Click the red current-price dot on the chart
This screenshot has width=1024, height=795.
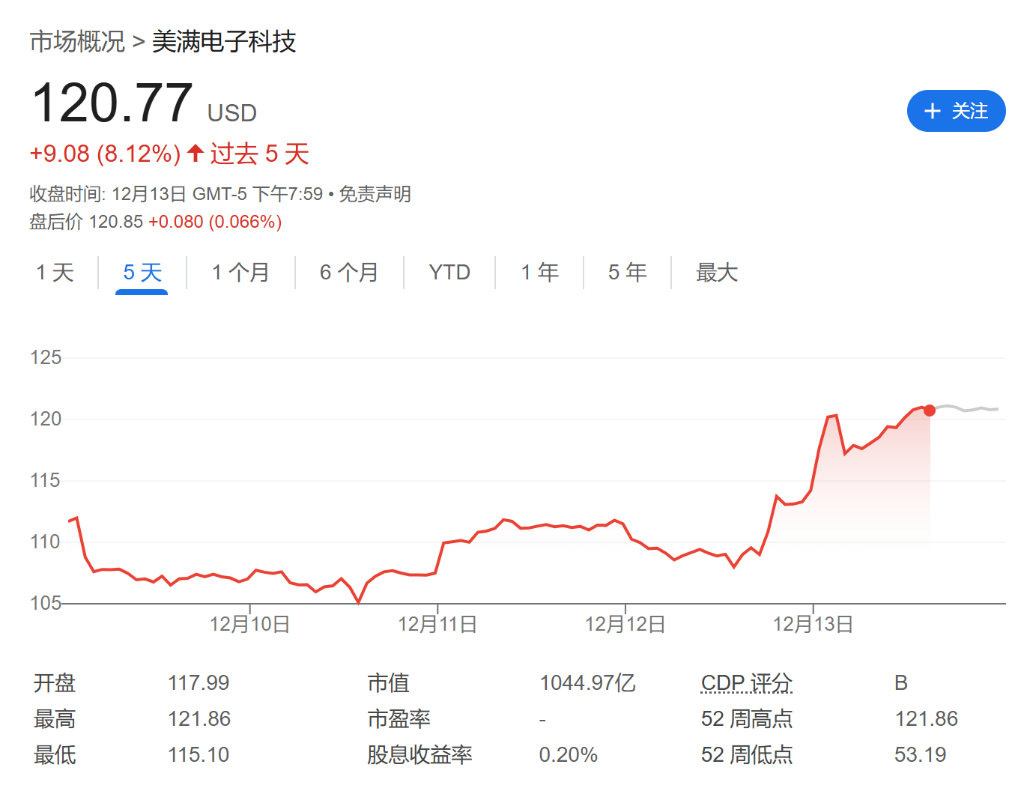[928, 409]
